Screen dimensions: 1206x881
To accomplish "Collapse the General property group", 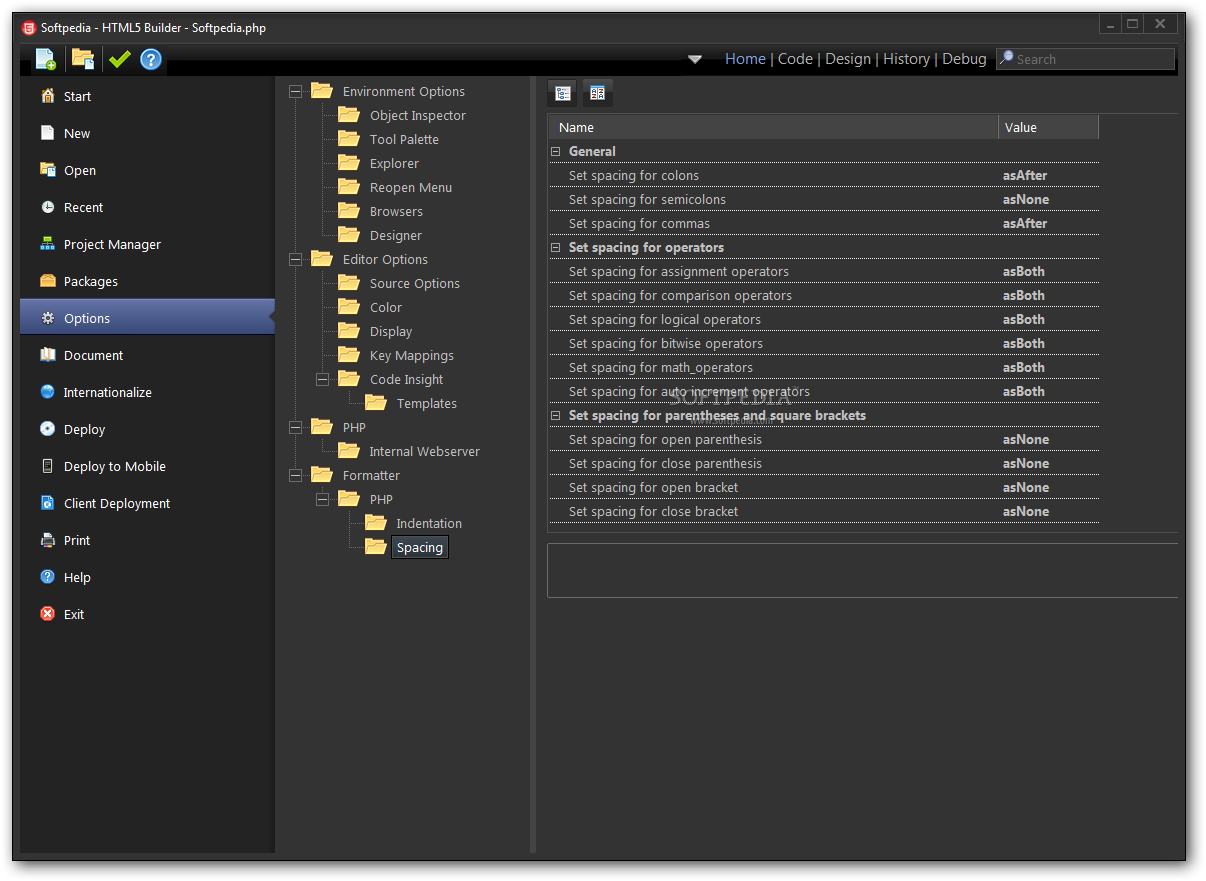I will 555,152.
